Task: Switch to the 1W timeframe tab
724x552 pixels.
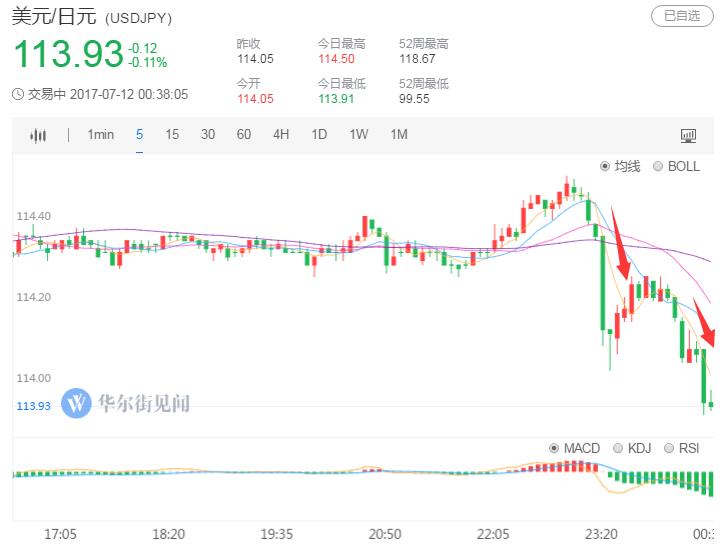Action: (x=359, y=134)
